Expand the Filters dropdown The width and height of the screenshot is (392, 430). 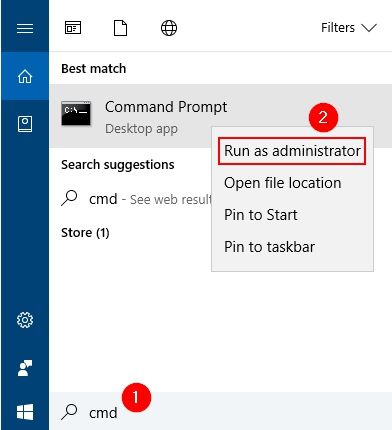pos(349,28)
